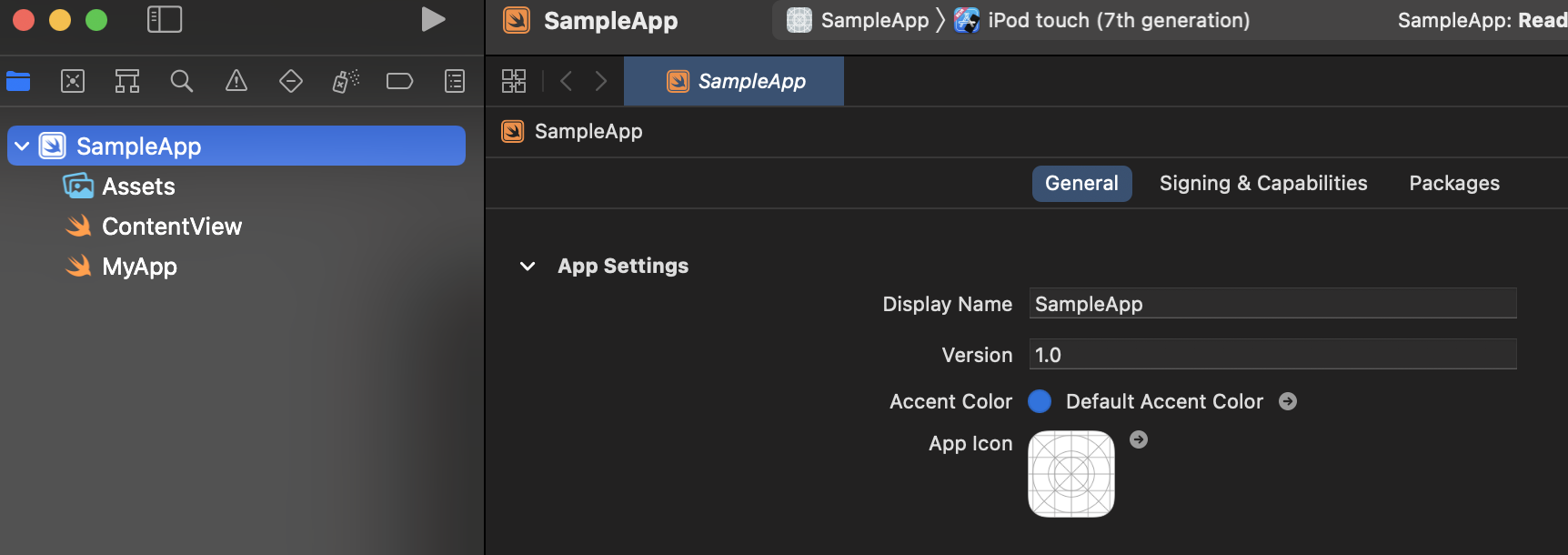Go forward in editor history

tap(601, 81)
